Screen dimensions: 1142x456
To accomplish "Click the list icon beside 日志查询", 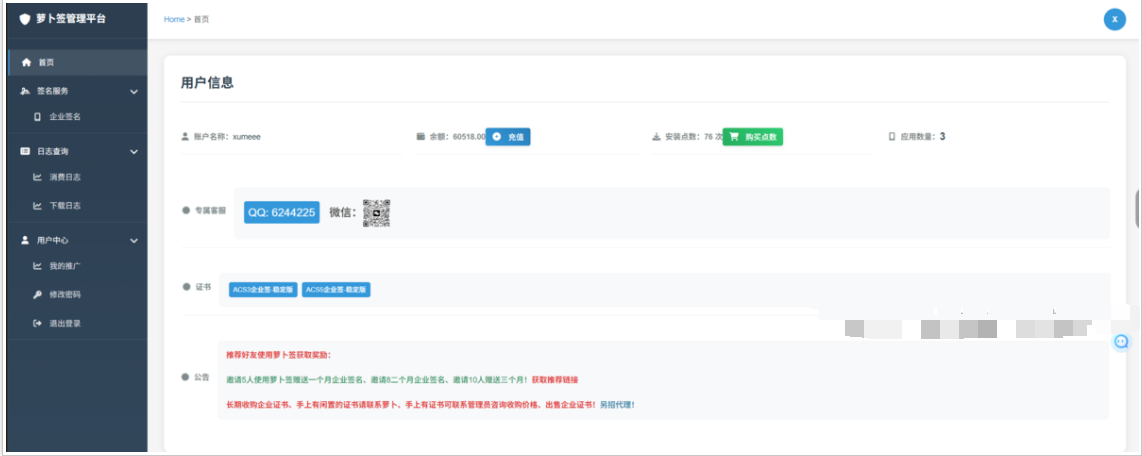I will (25, 152).
